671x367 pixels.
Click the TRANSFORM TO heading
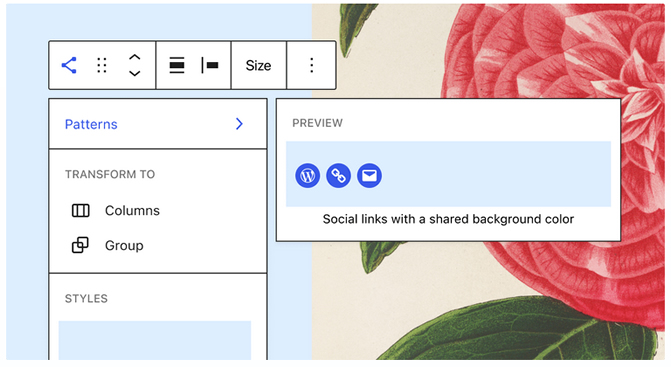(x=110, y=175)
